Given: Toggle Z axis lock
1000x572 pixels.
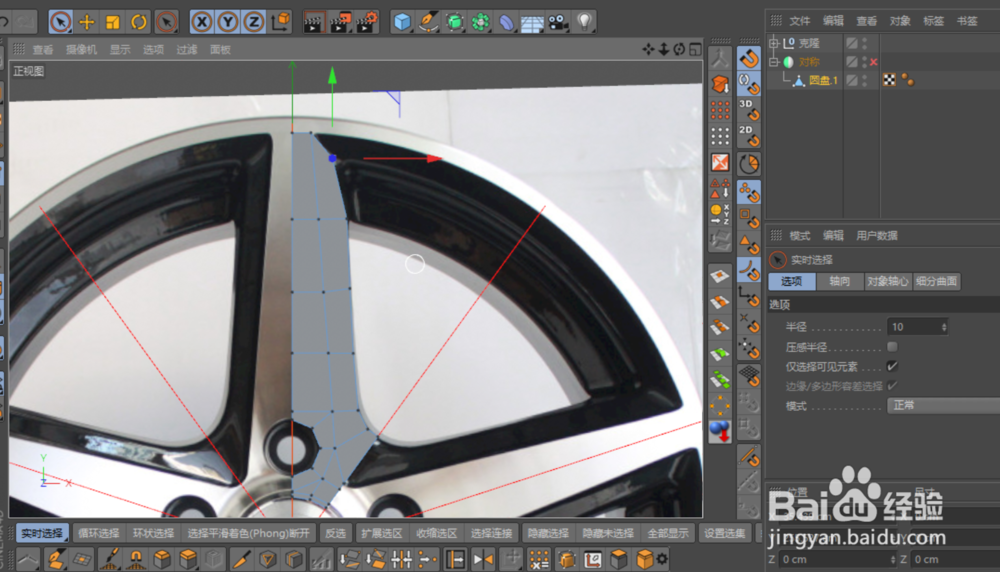Looking at the screenshot, I should tap(254, 22).
